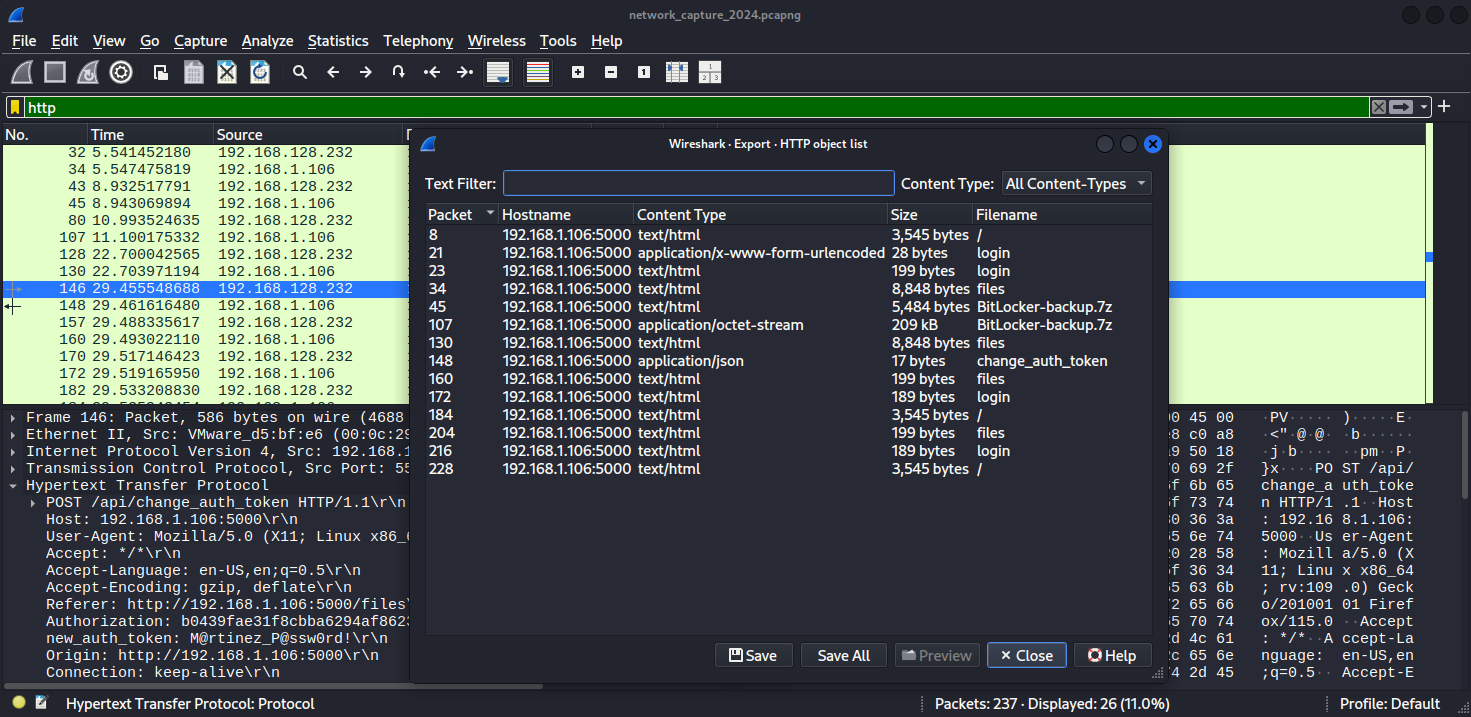1471x717 pixels.
Task: Close this capture file icon
Action: click(227, 72)
